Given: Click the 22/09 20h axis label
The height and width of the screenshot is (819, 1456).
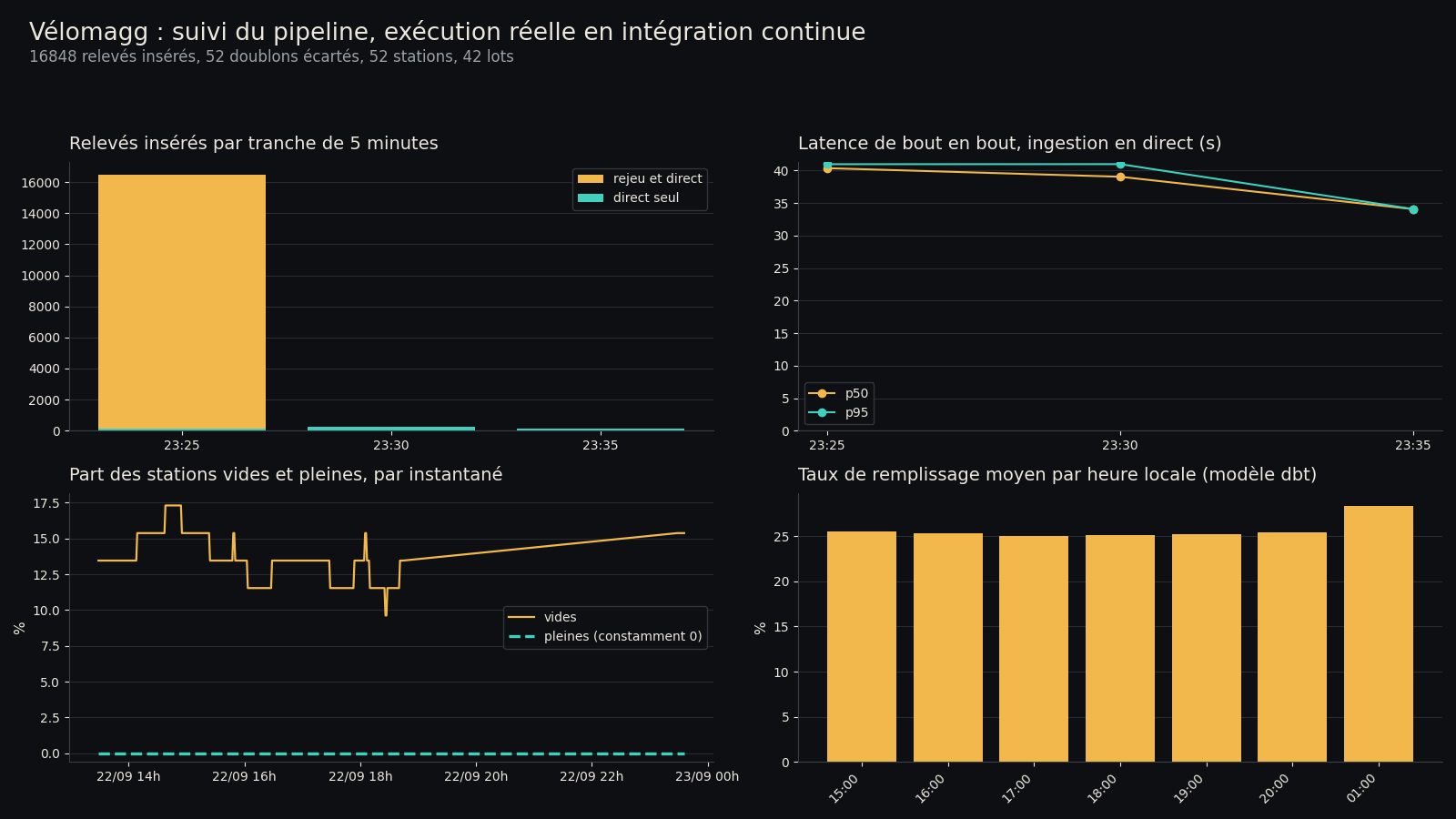Looking at the screenshot, I should pos(476,777).
